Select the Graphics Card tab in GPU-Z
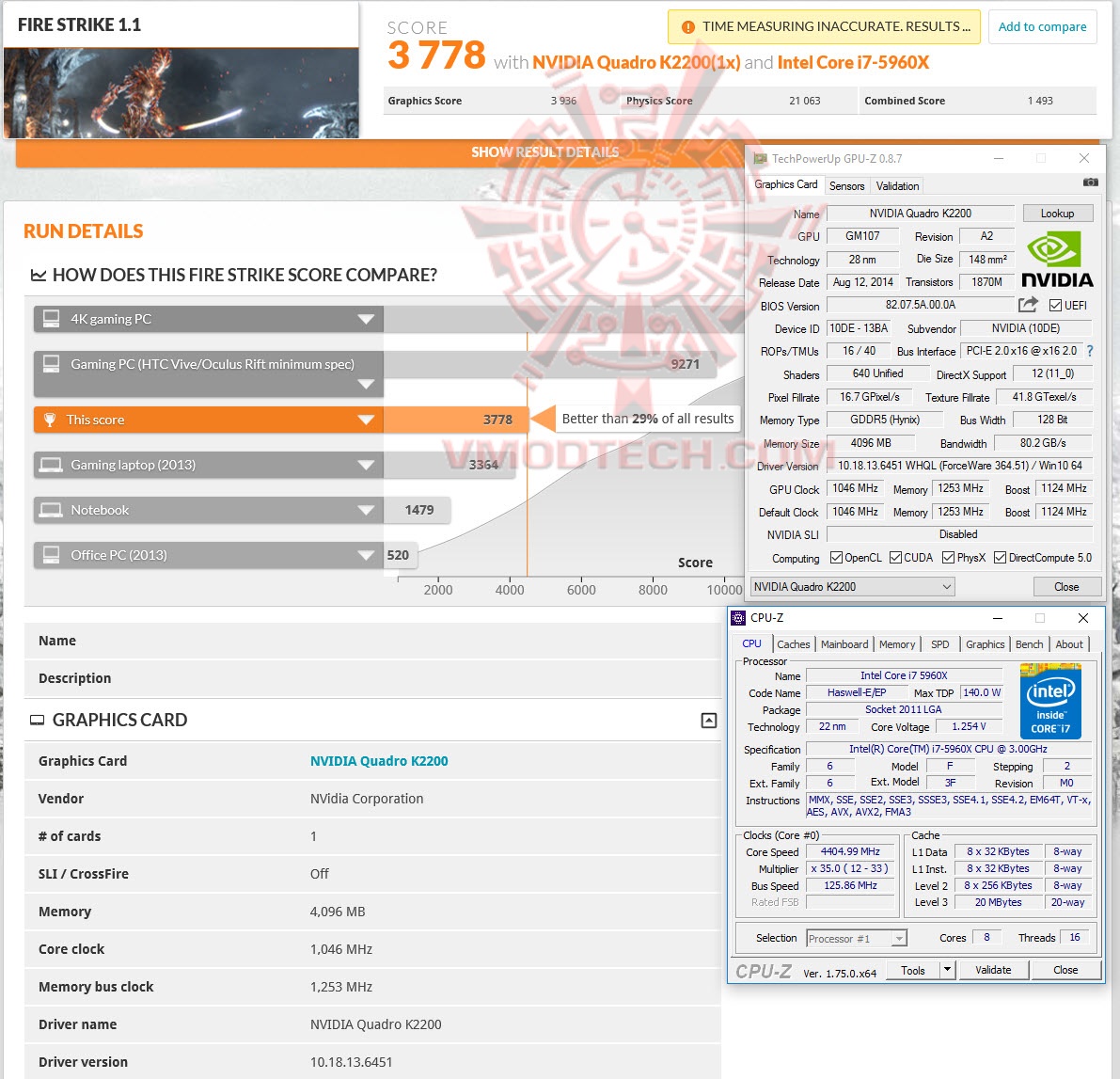Image resolution: width=1120 pixels, height=1079 pixels. point(786,184)
